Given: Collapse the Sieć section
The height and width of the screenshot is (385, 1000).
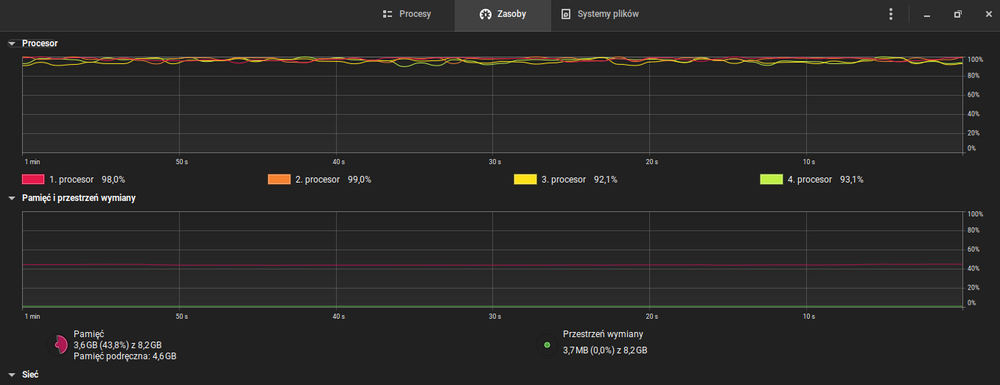Looking at the screenshot, I should coord(11,375).
